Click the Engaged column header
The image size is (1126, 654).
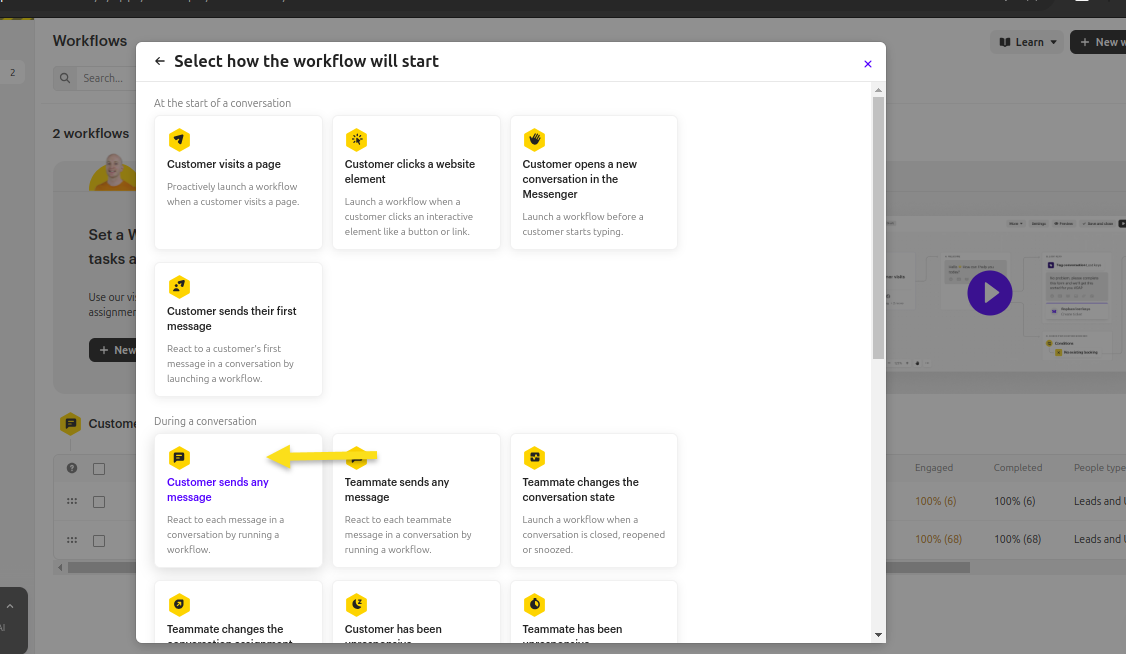[x=934, y=468]
